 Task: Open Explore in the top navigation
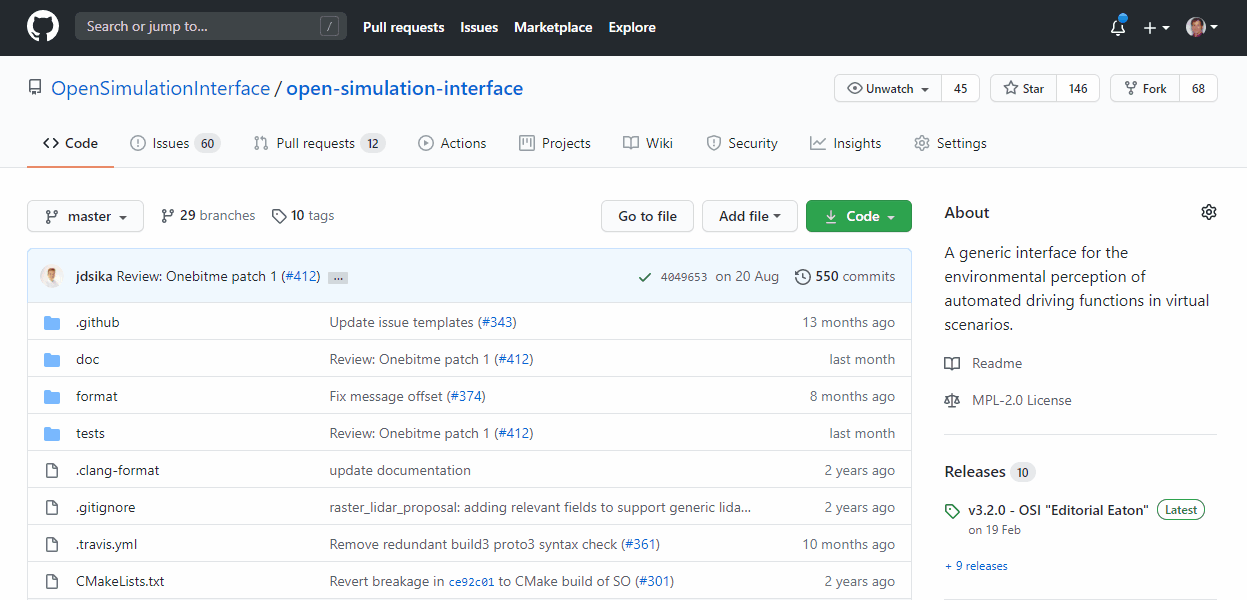pos(632,27)
